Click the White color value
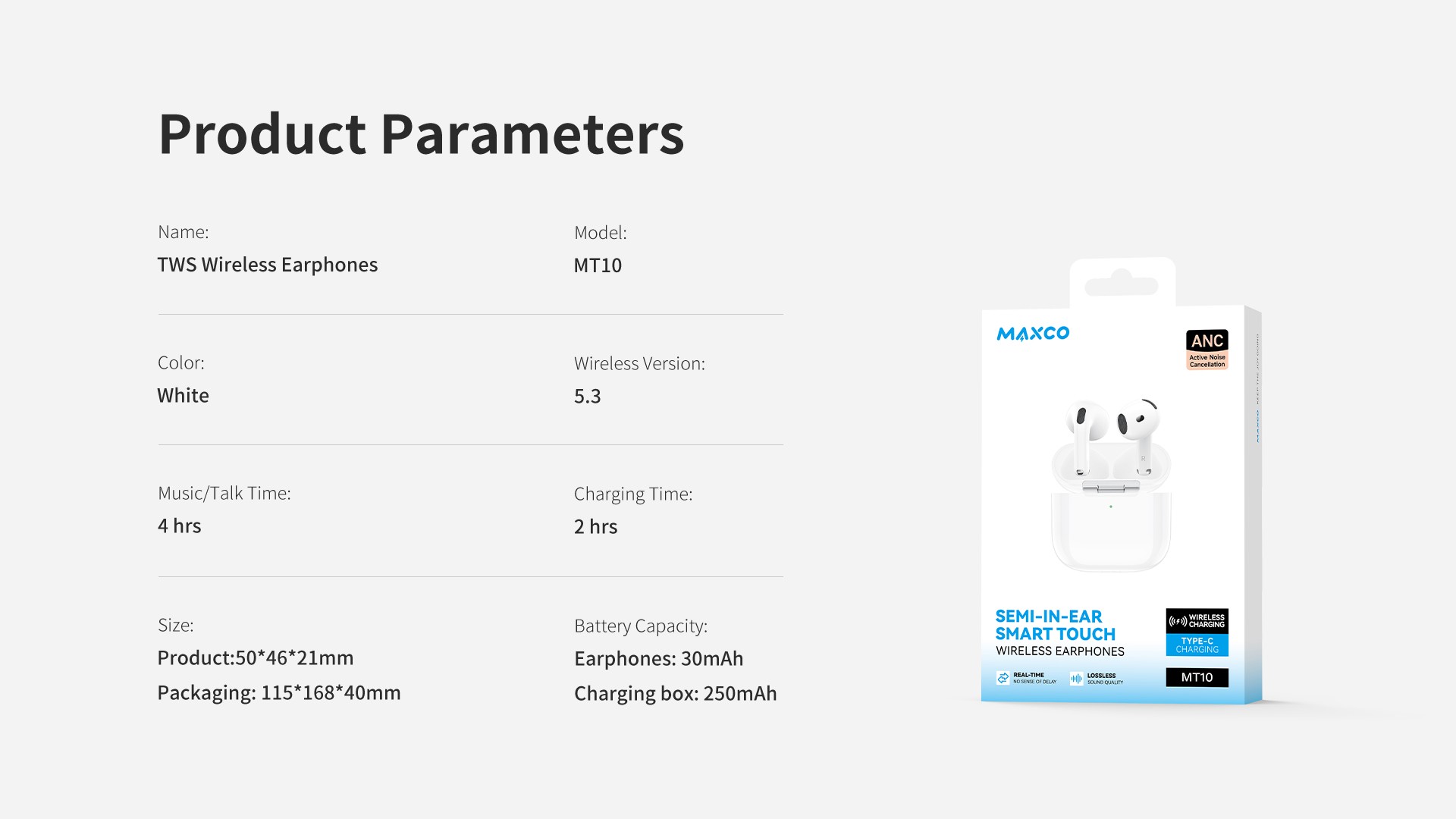 [x=183, y=395]
